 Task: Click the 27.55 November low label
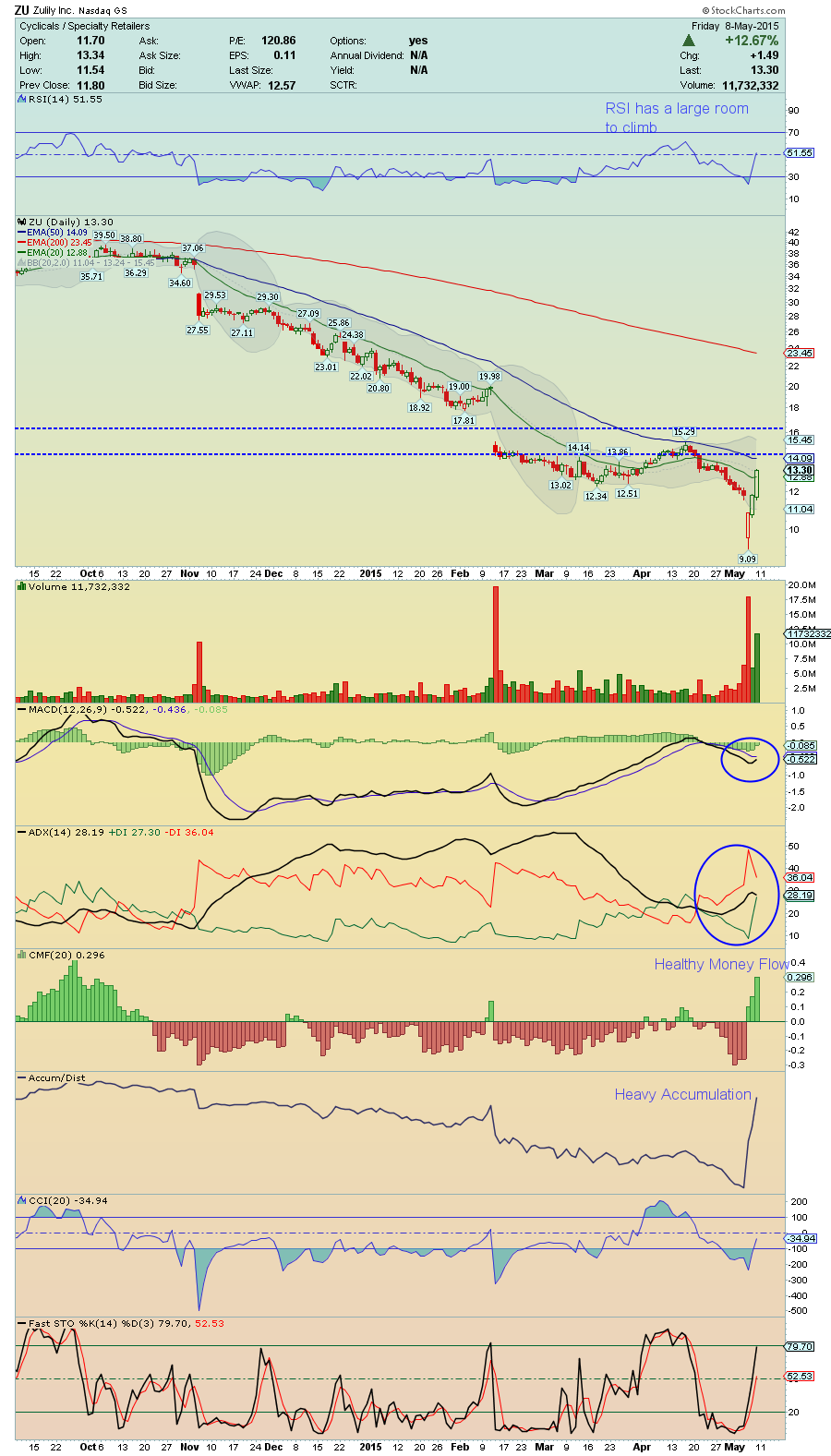(198, 330)
